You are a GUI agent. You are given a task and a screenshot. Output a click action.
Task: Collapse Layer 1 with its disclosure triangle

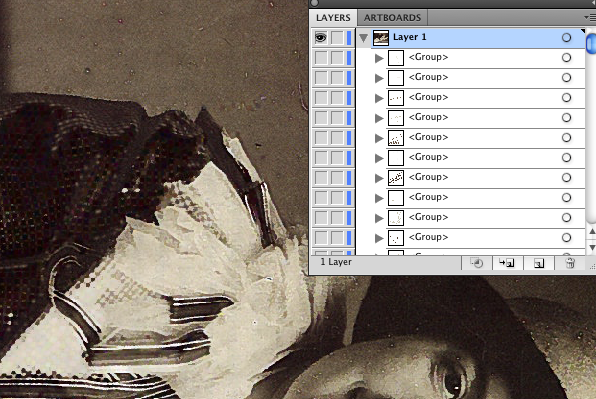pos(363,38)
